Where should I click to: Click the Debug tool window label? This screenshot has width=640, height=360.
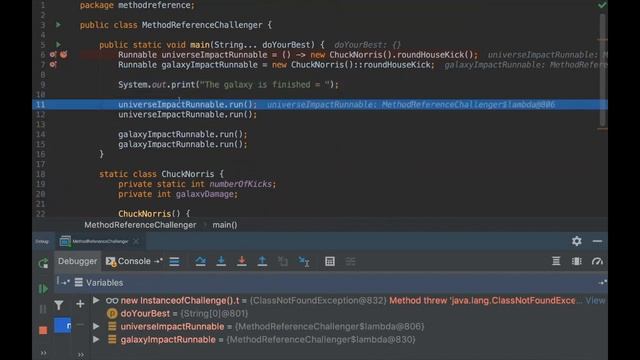tap(42, 241)
